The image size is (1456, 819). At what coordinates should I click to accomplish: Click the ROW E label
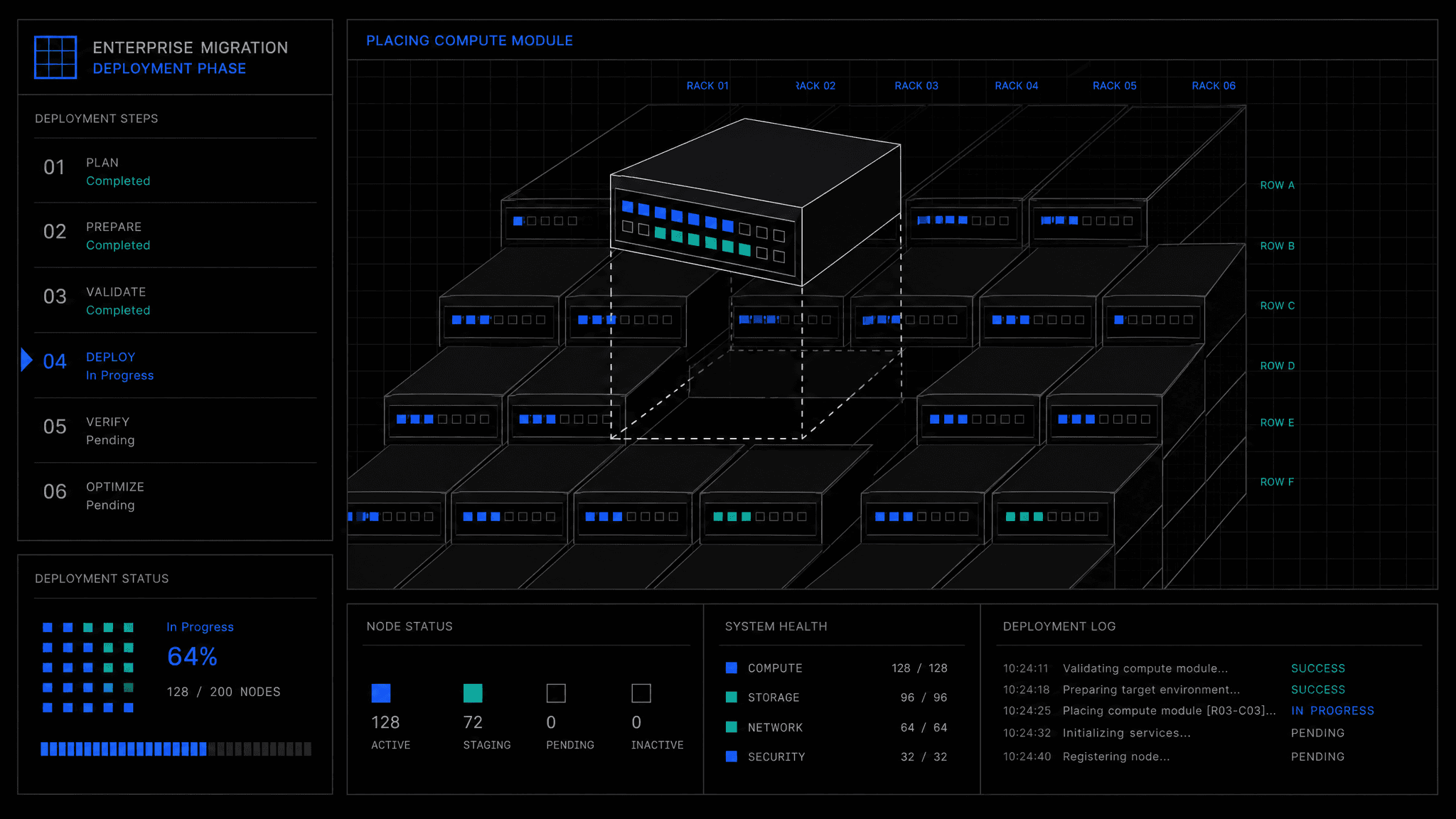point(1278,422)
